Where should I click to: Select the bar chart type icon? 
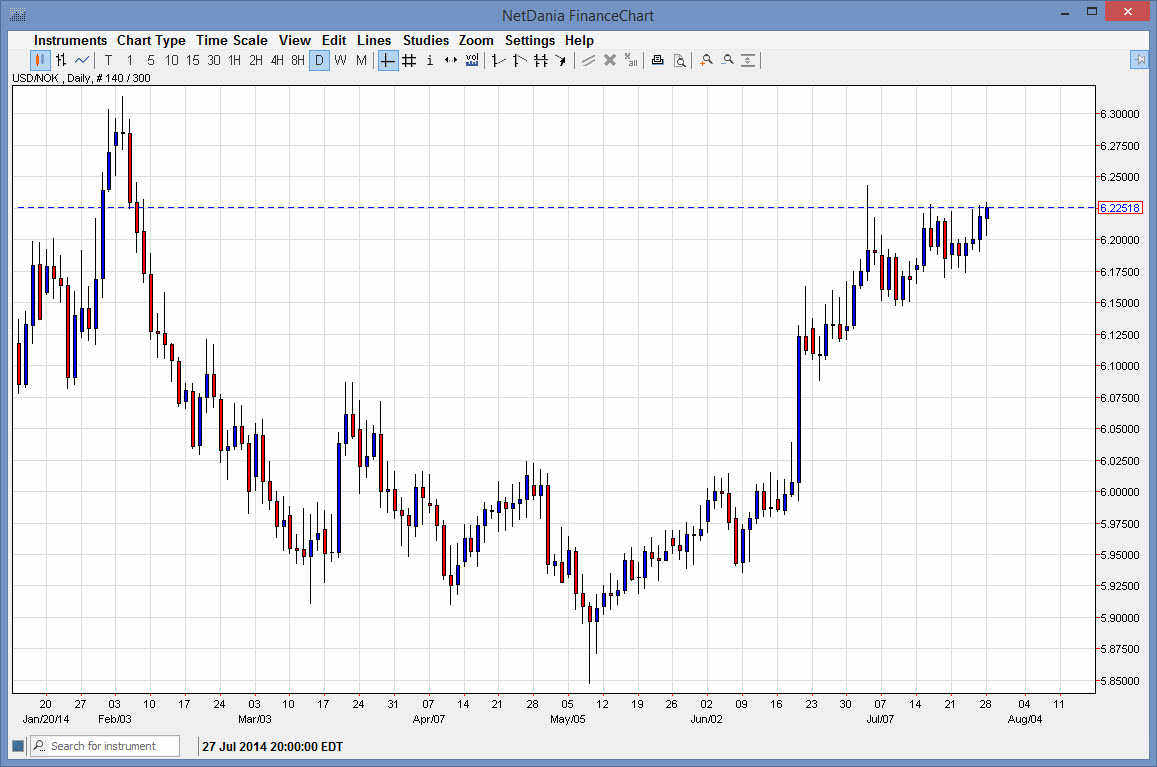pos(61,60)
